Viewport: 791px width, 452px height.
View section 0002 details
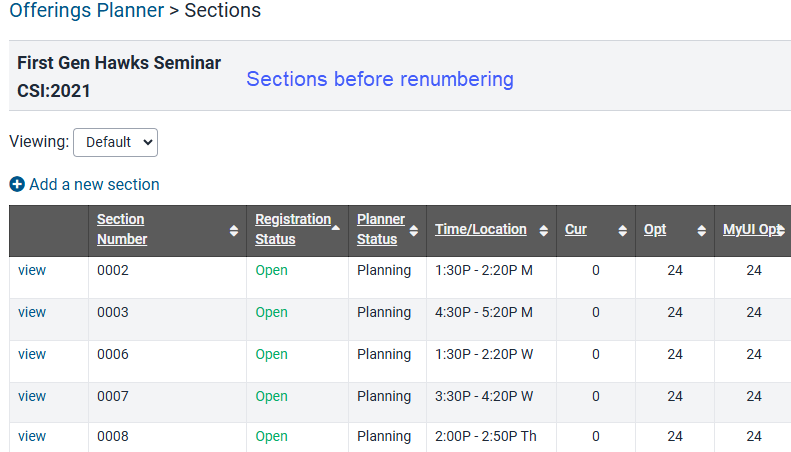[32, 270]
